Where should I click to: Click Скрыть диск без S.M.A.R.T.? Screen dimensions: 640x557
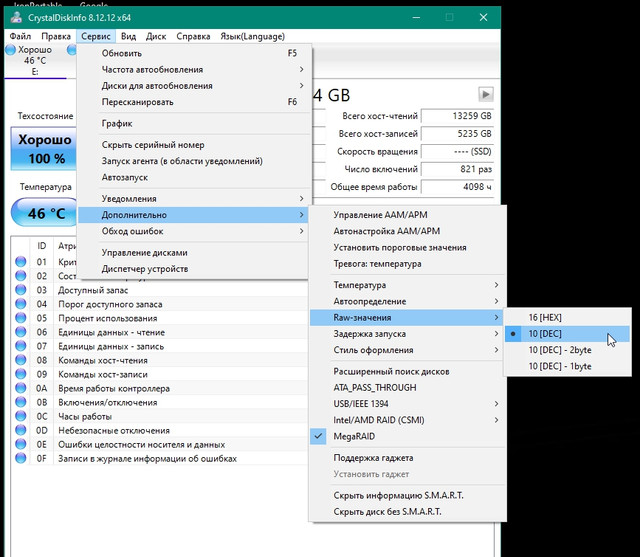[407, 512]
